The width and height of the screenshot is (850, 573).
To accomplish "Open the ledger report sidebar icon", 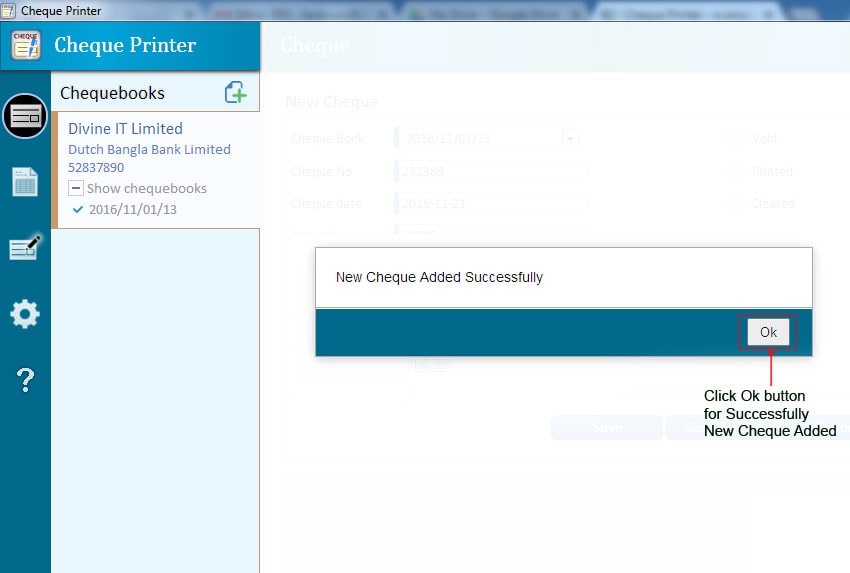I will (25, 182).
